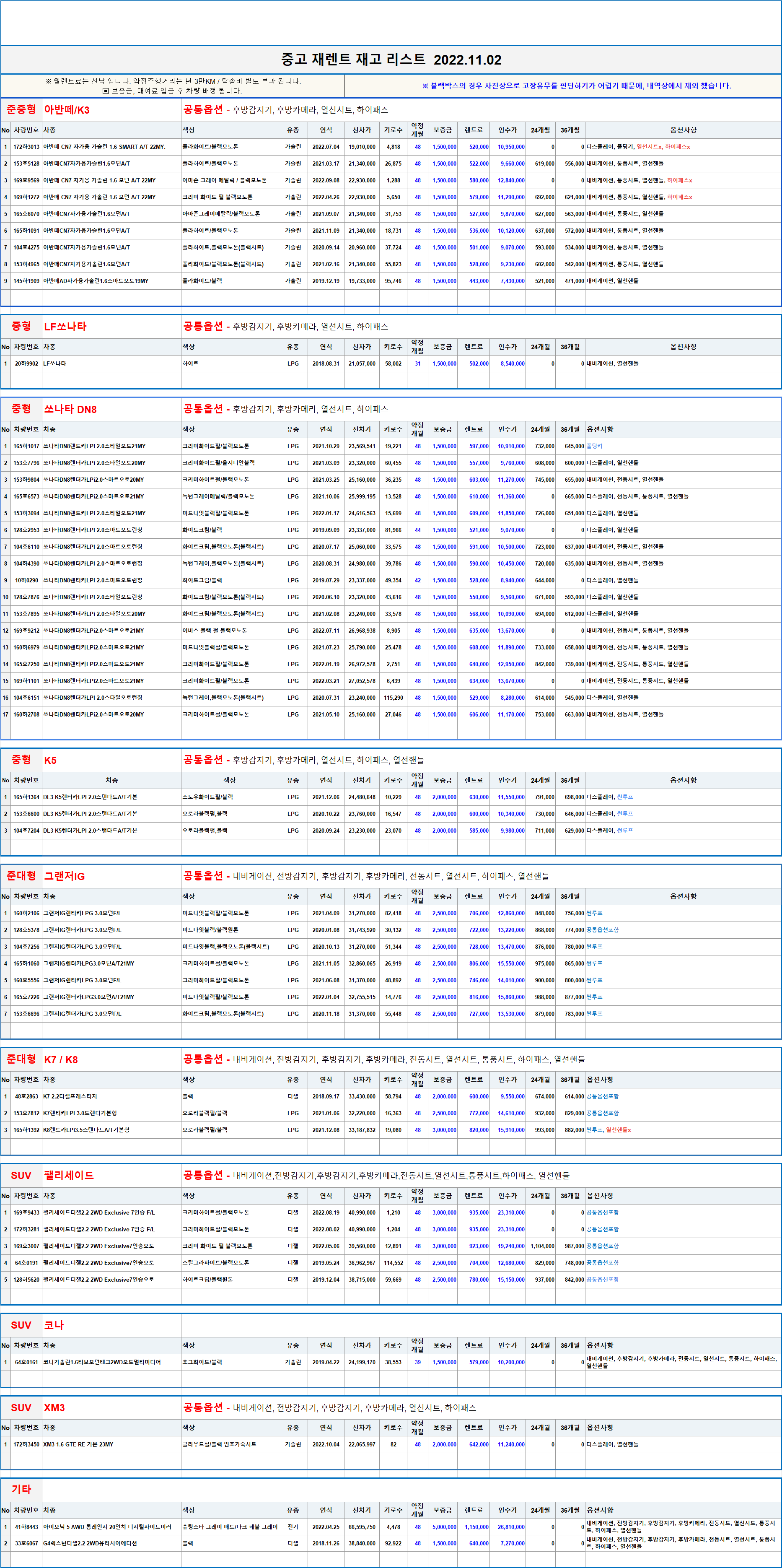Click the option text '썬루프, 열선핸들x'

pos(609,1130)
